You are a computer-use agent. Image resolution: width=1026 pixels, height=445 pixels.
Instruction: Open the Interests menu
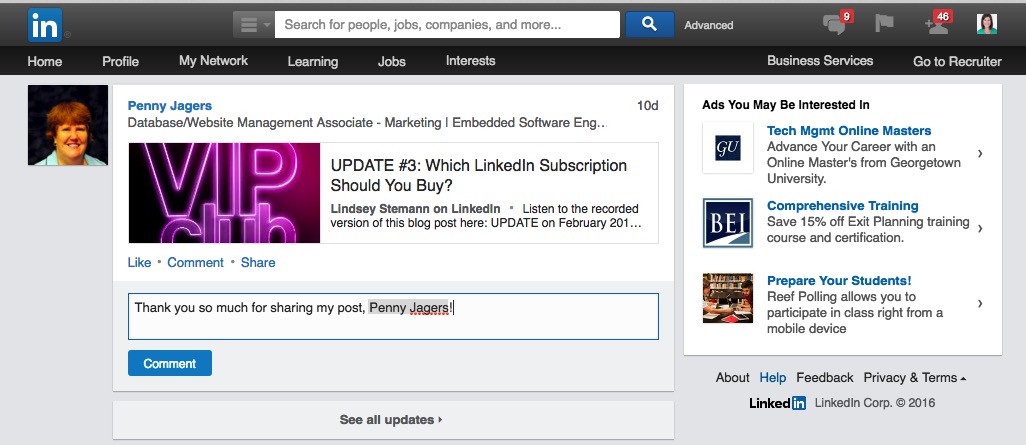click(470, 61)
